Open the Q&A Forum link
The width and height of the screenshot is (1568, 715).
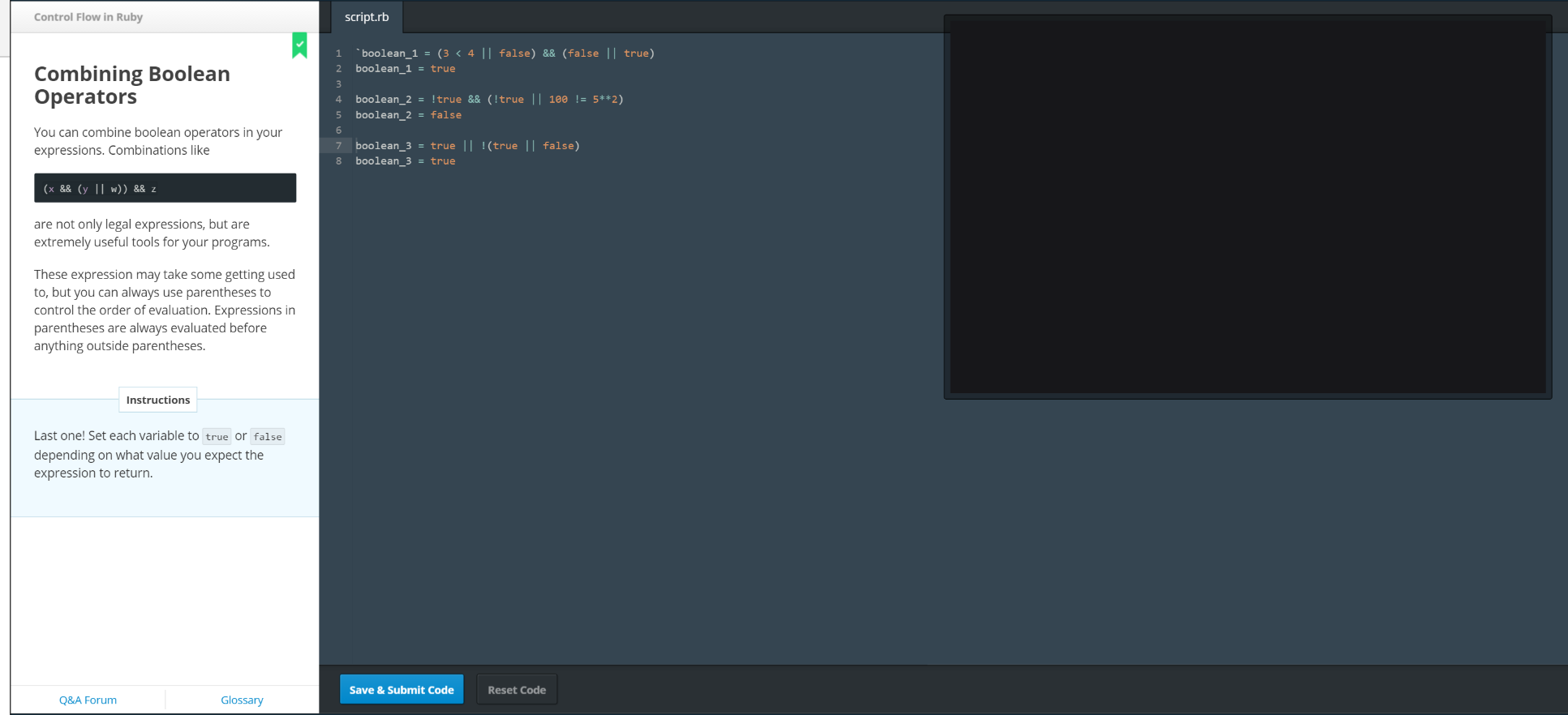point(88,700)
